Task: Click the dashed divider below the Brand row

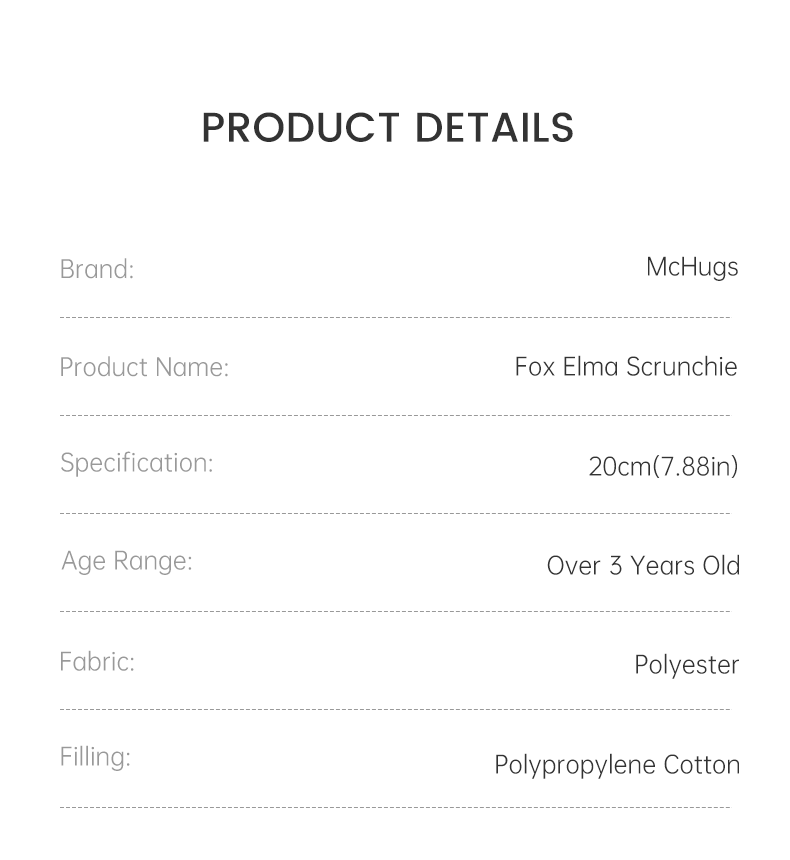Action: click(395, 318)
